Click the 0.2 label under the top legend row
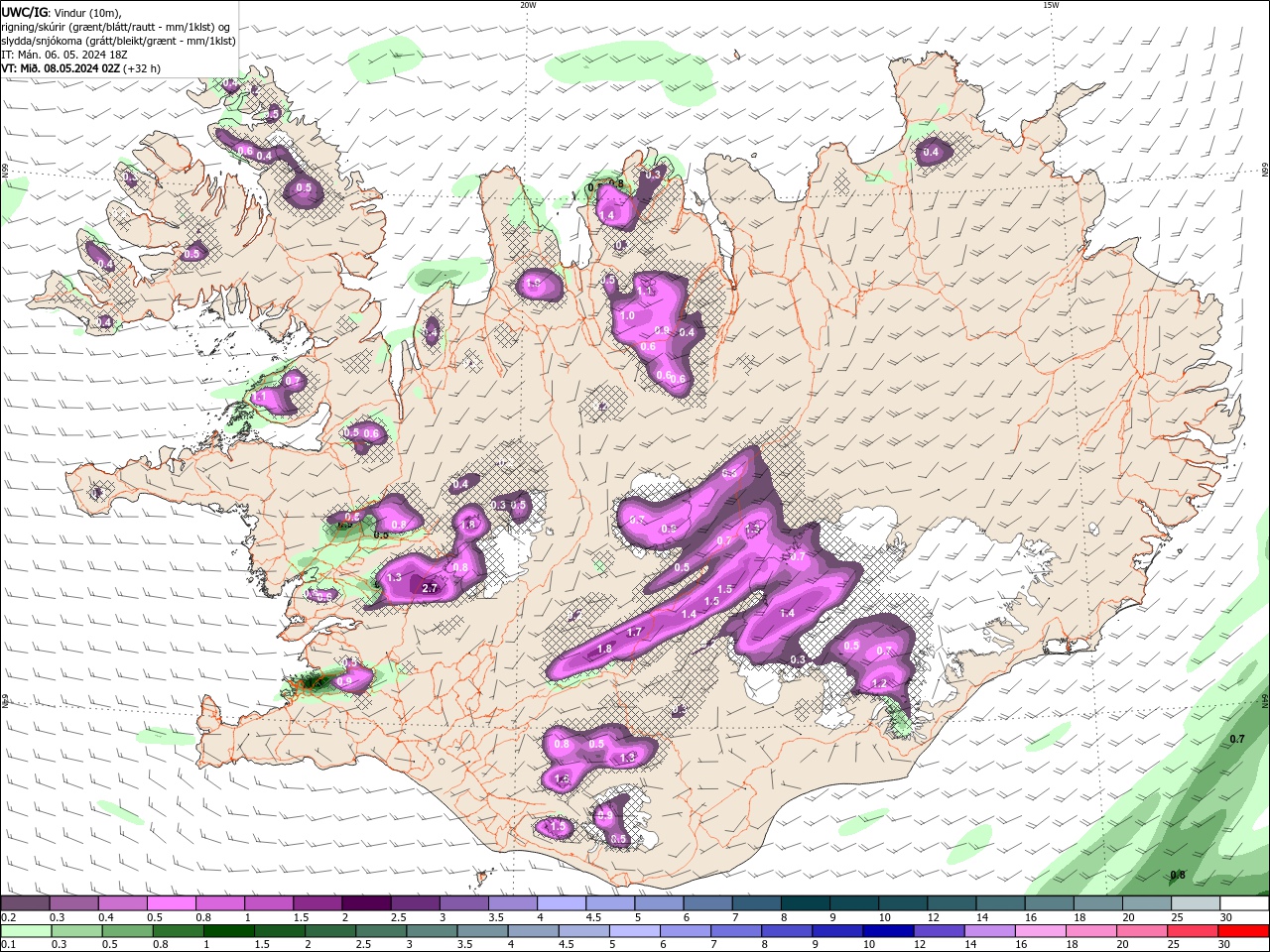This screenshot has height=952, width=1270. pos(8,917)
